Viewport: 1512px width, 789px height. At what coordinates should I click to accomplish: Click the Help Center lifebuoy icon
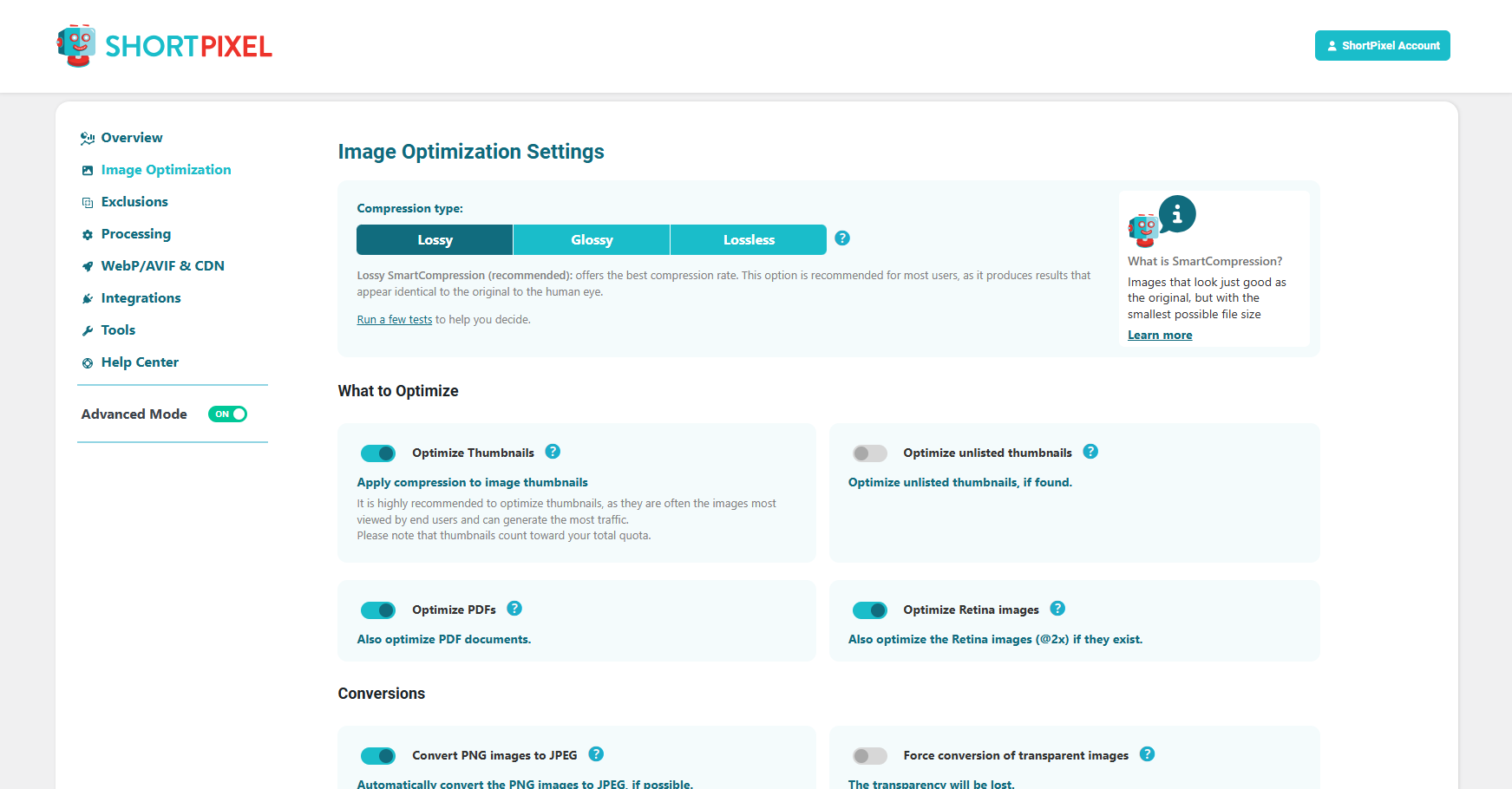click(88, 363)
